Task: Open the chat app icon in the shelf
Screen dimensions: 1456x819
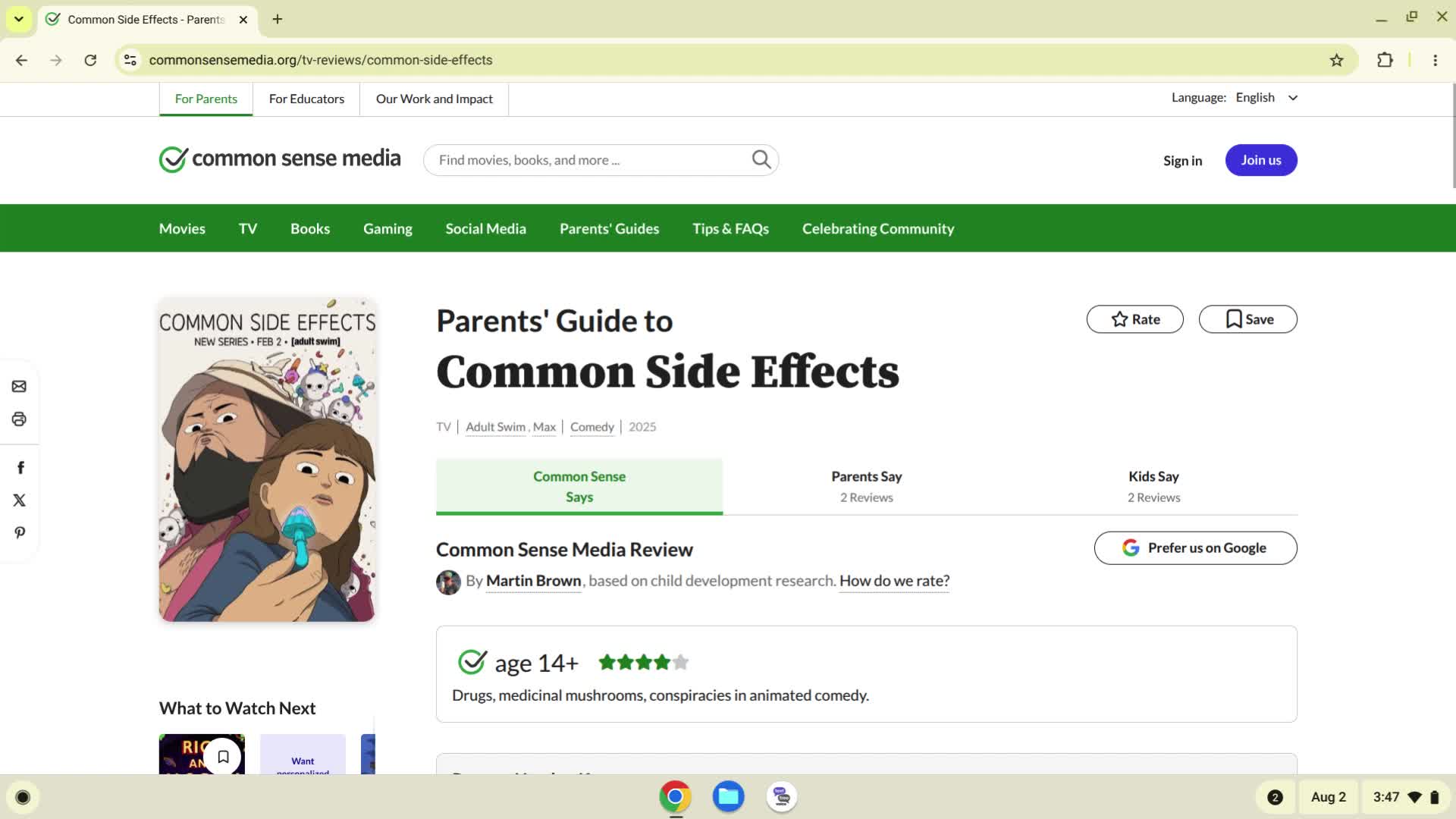Action: coord(782,797)
